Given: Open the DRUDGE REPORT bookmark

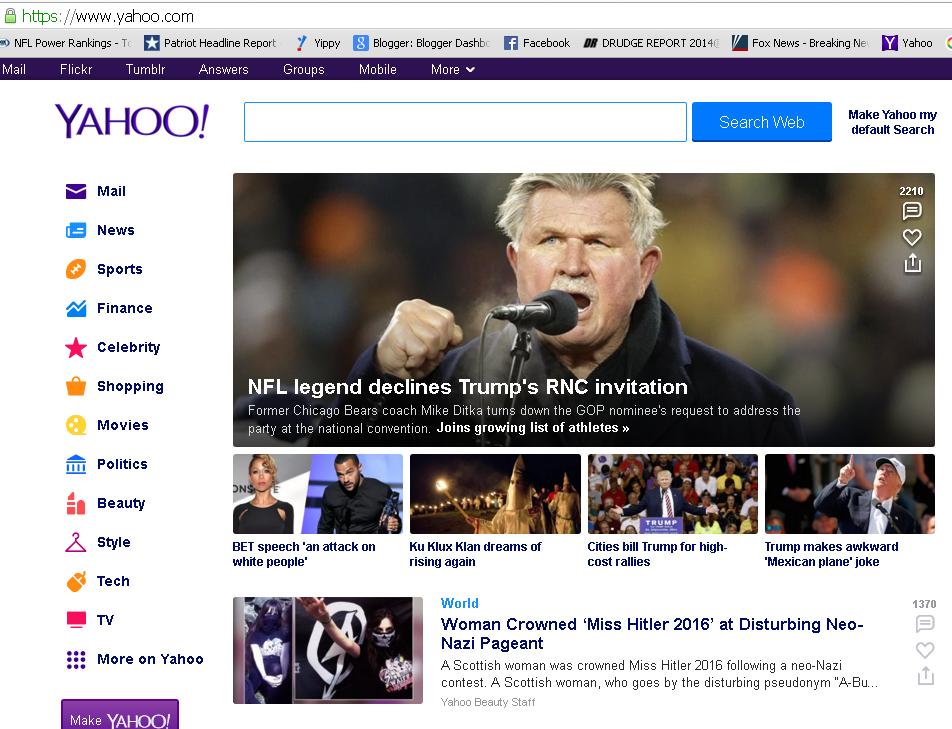Looking at the screenshot, I should (648, 43).
